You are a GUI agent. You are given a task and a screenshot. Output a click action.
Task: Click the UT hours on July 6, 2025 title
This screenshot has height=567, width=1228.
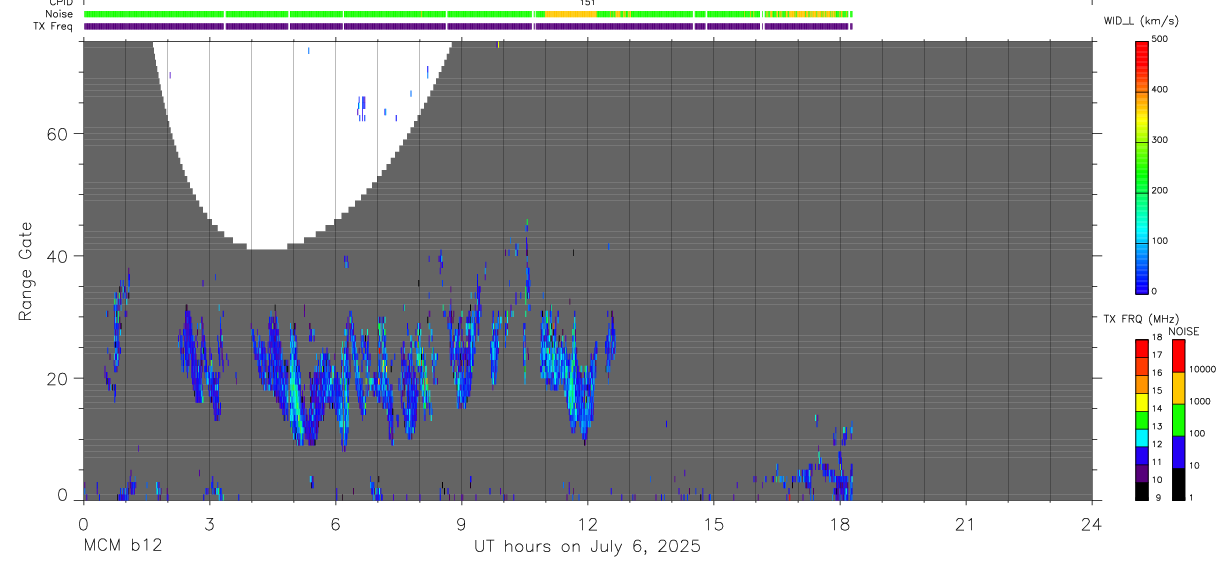point(588,546)
